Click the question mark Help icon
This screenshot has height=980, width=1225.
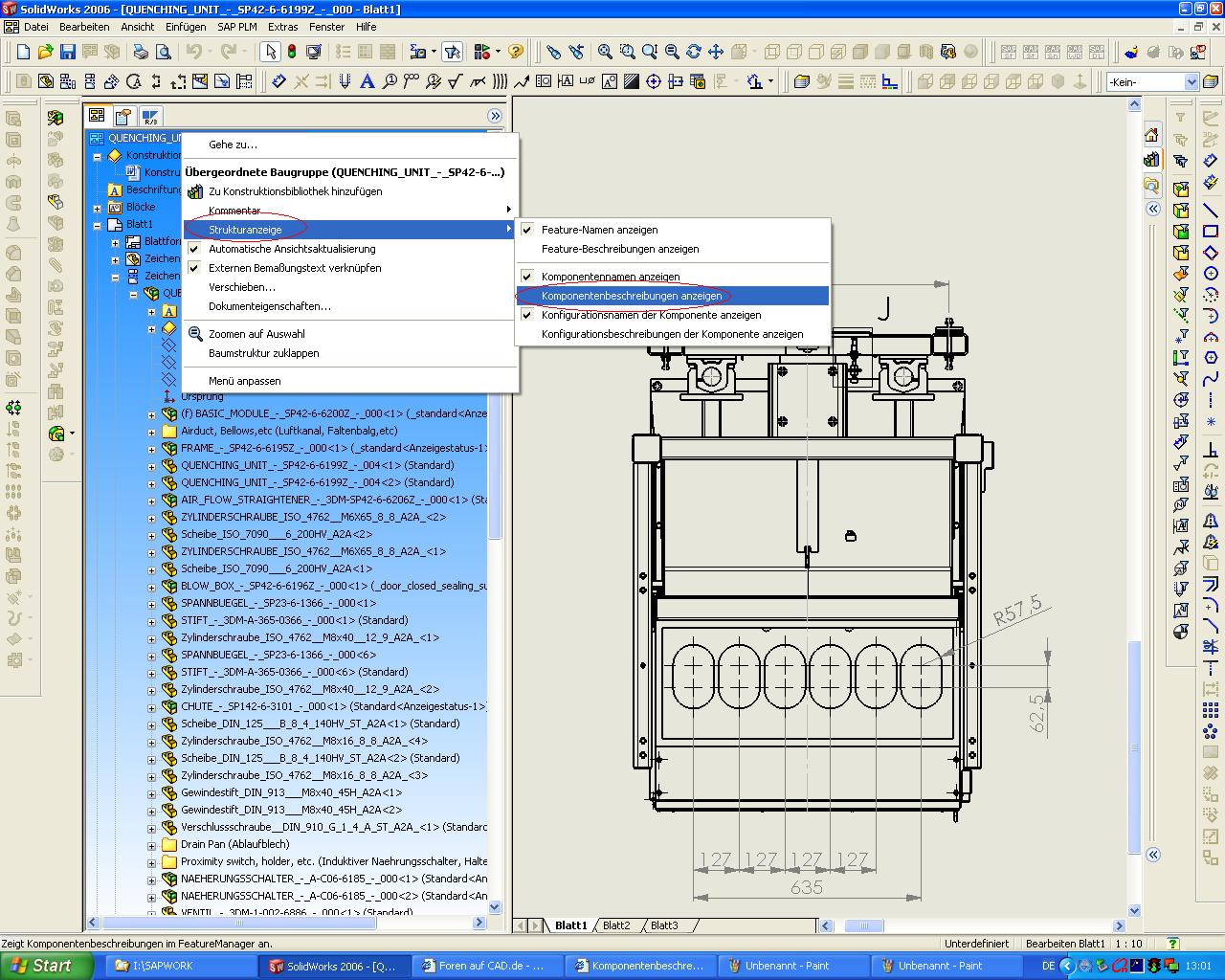point(516,52)
